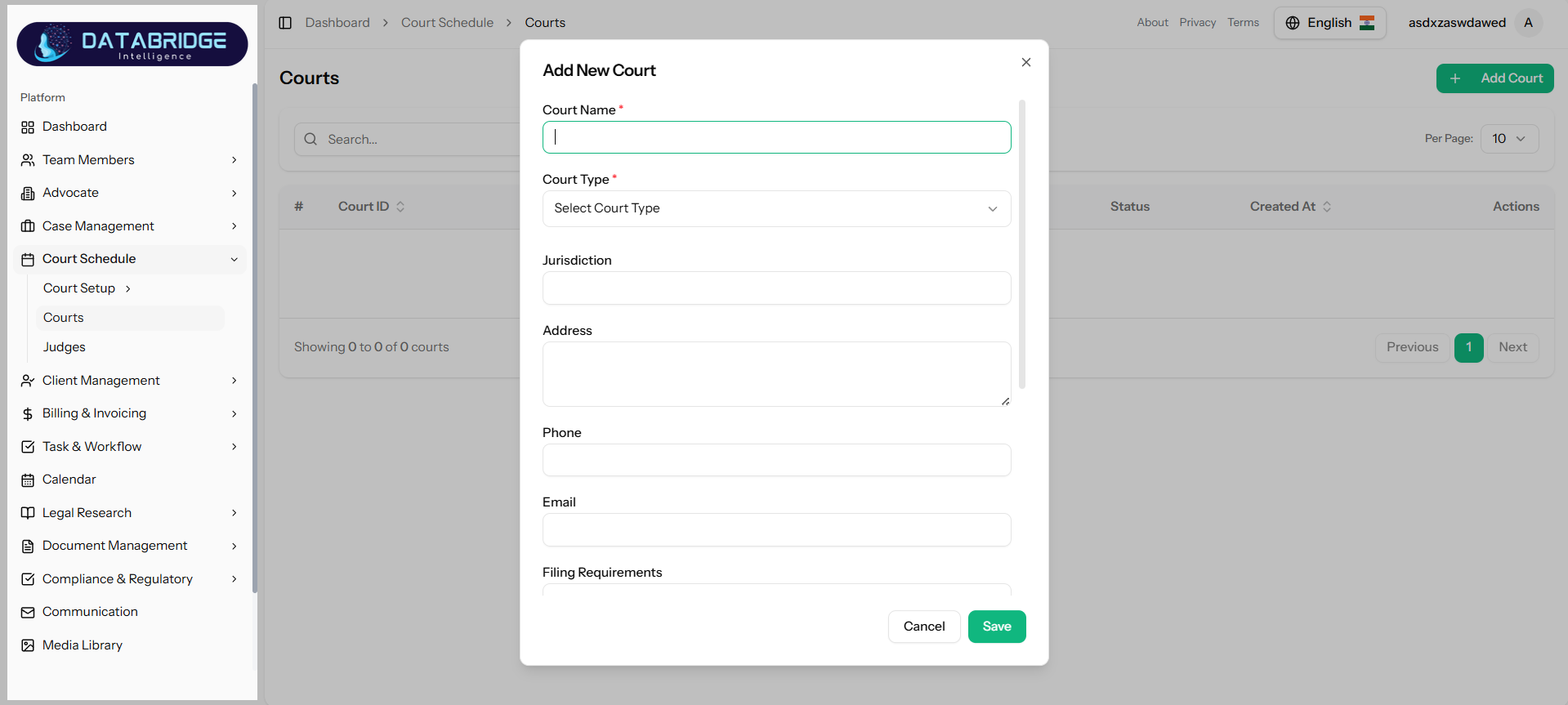Click the Communication envelope icon
The height and width of the screenshot is (705, 1568).
28,613
